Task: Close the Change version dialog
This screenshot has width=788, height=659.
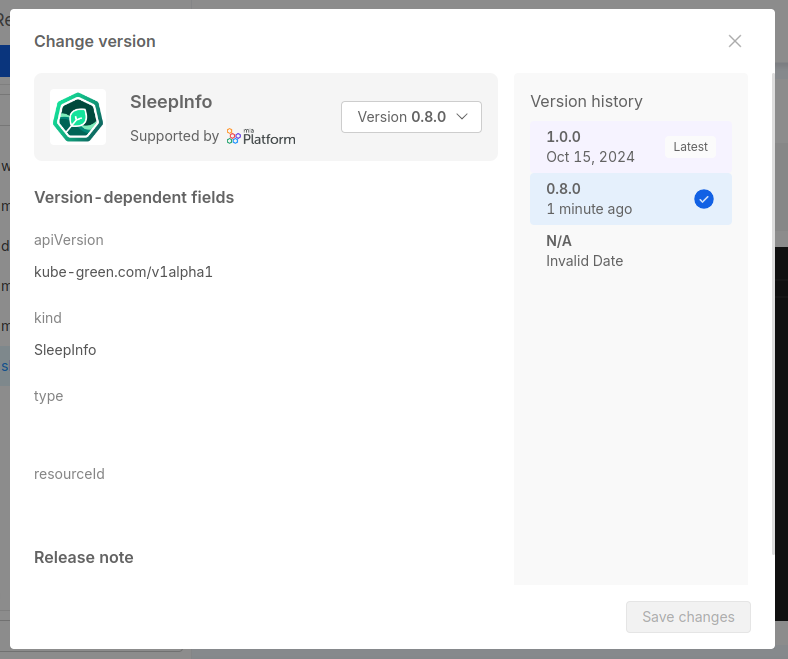Action: tap(735, 41)
